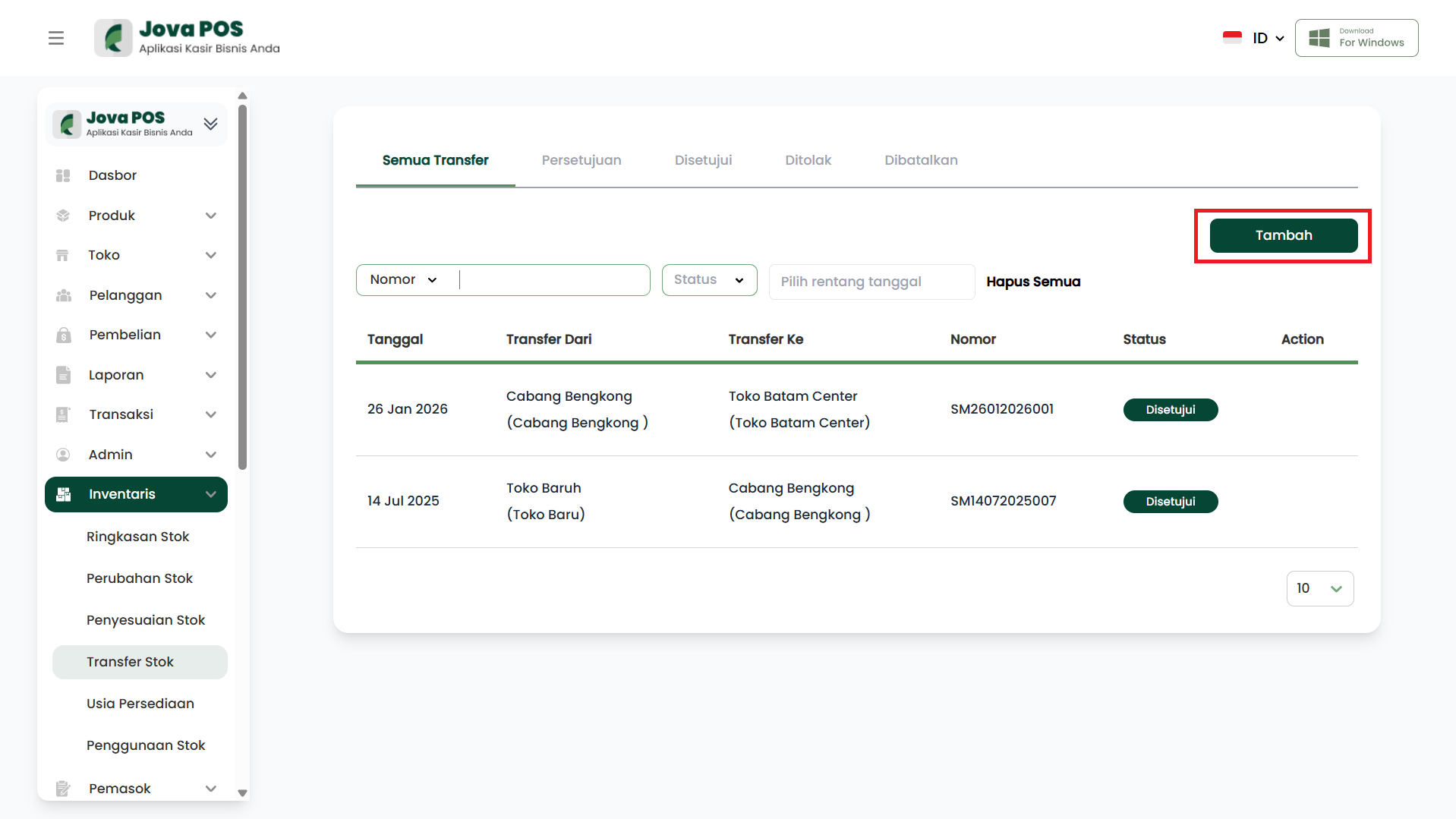The width and height of the screenshot is (1456, 819).
Task: Click the Laporan document icon
Action: coord(63,375)
